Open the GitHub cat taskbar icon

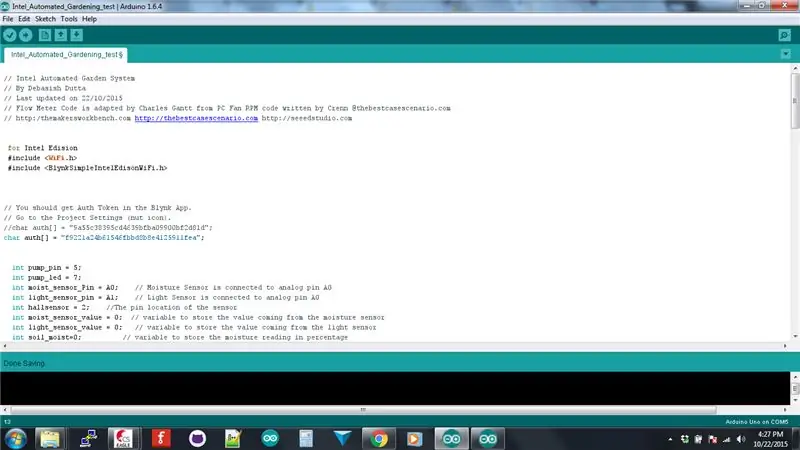197,439
